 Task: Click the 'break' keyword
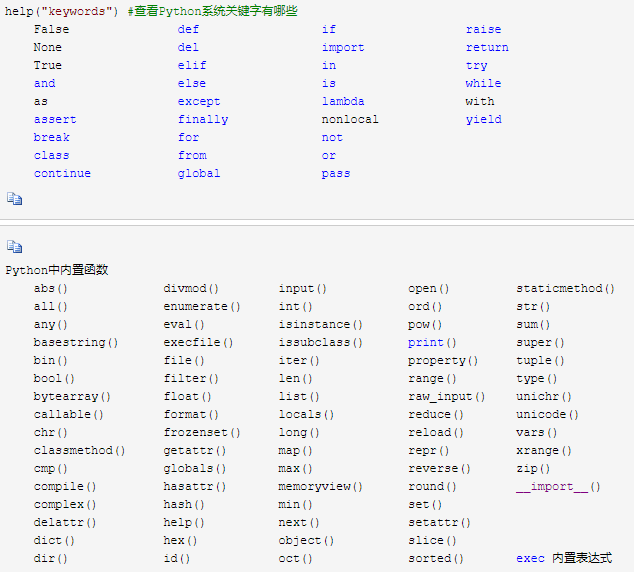point(51,137)
